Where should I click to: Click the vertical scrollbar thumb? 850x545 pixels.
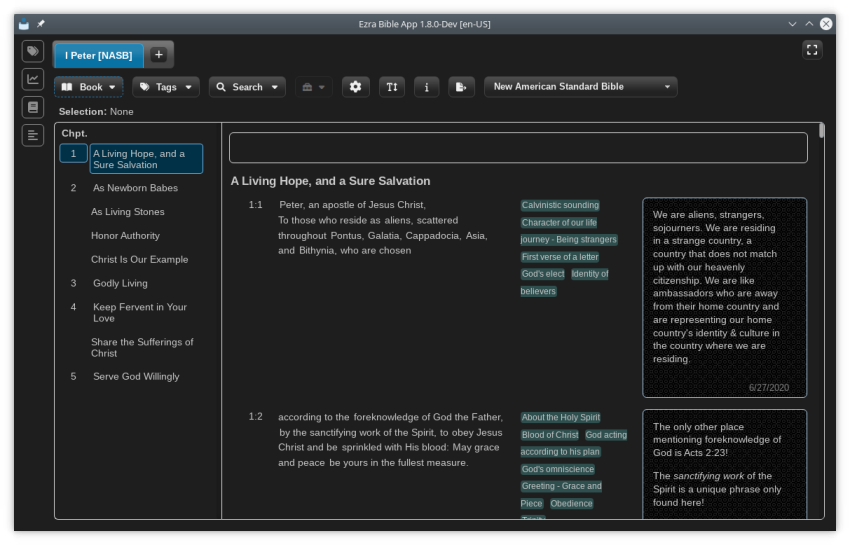pos(821,131)
